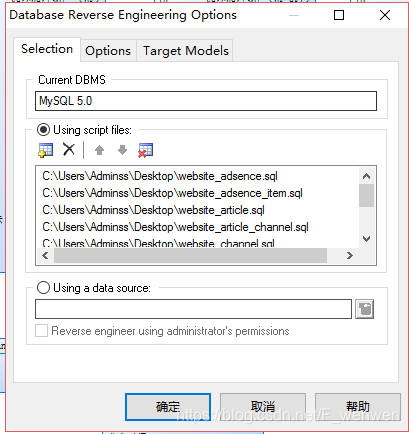Click the Move Down arrow icon

122,150
